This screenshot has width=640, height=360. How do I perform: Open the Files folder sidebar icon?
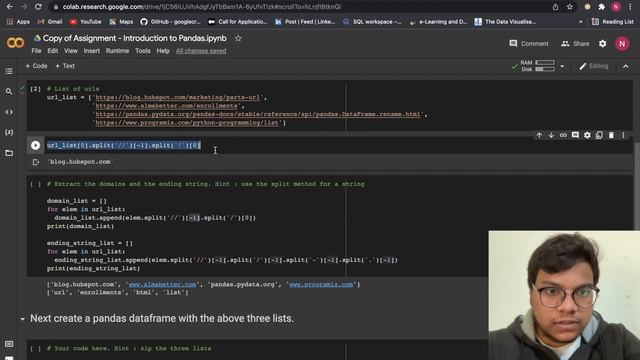[x=9, y=153]
